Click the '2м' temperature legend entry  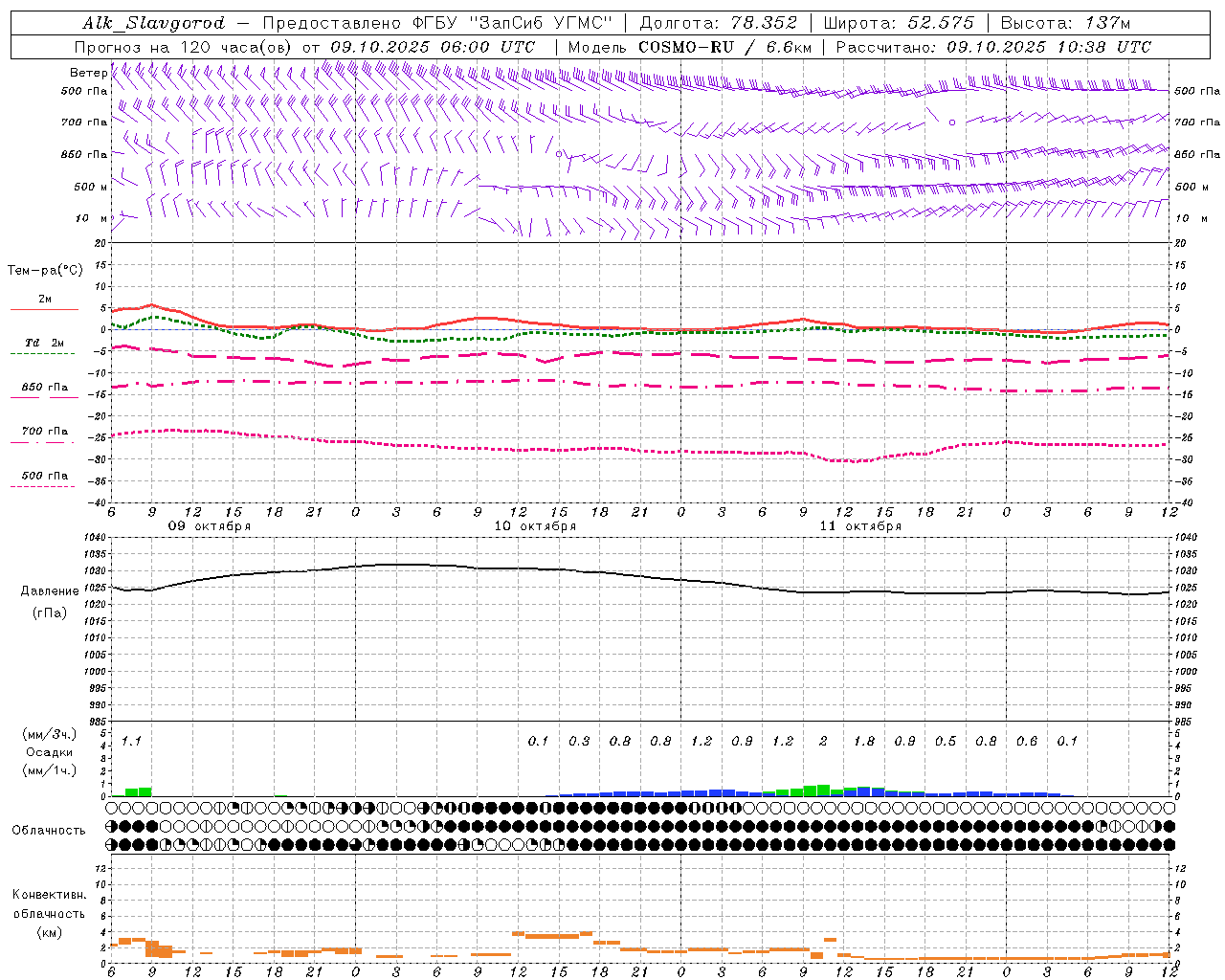click(45, 299)
